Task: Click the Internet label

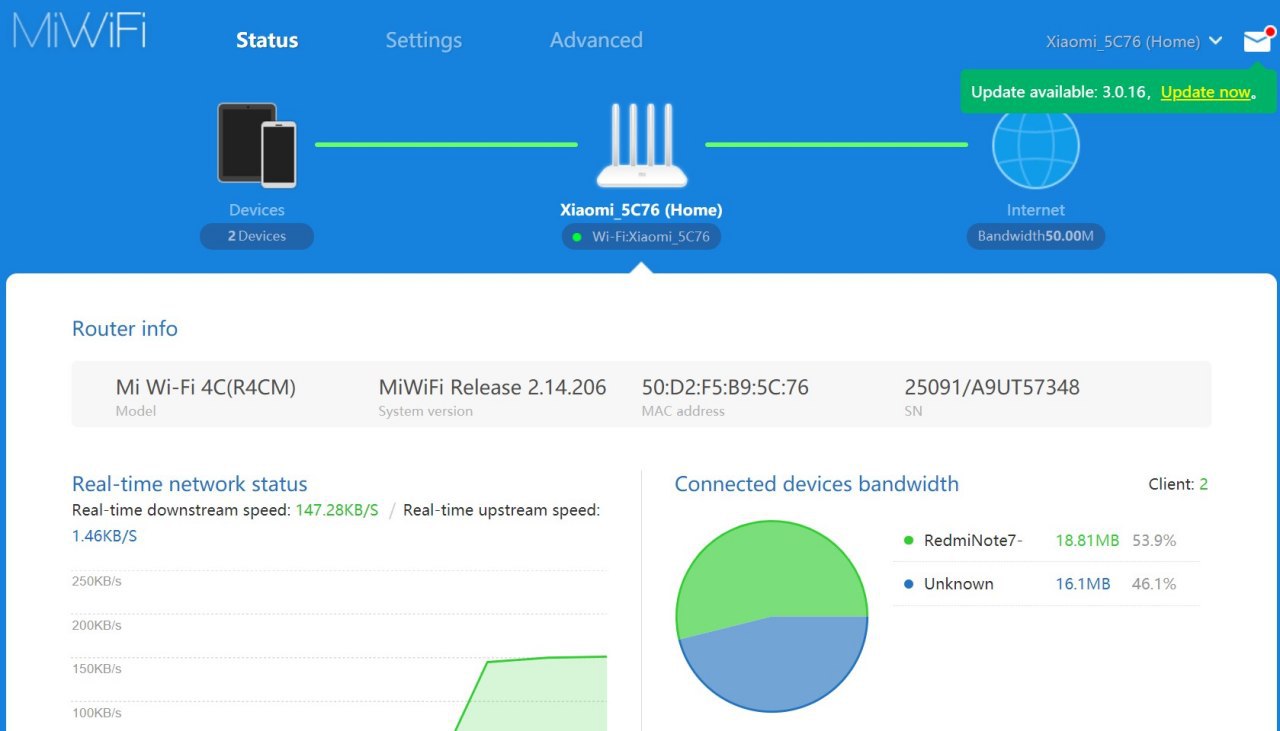Action: point(1036,210)
